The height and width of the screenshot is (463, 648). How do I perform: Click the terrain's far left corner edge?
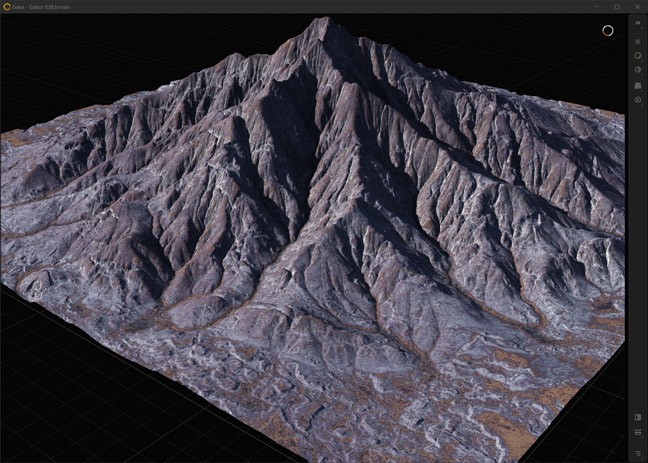6,138
